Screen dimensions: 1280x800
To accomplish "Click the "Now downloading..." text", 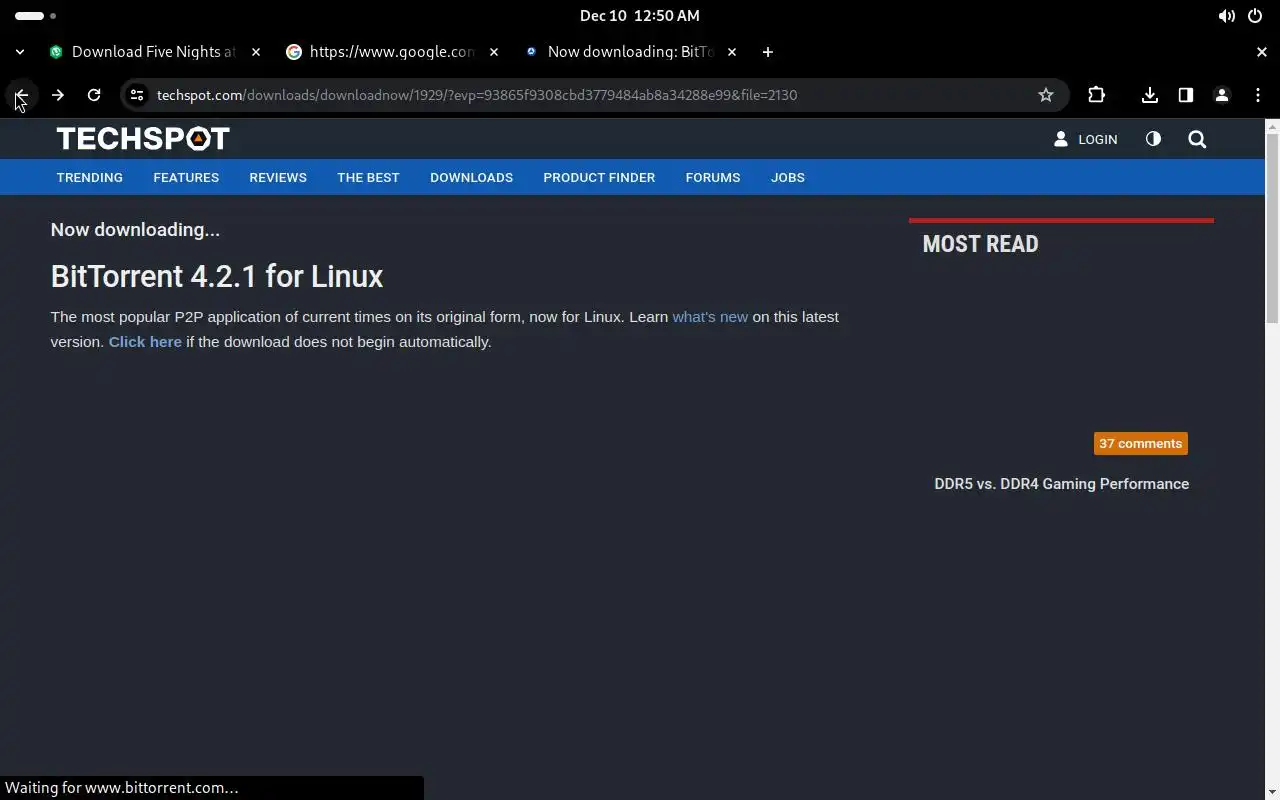I will pyautogui.click(x=135, y=230).
